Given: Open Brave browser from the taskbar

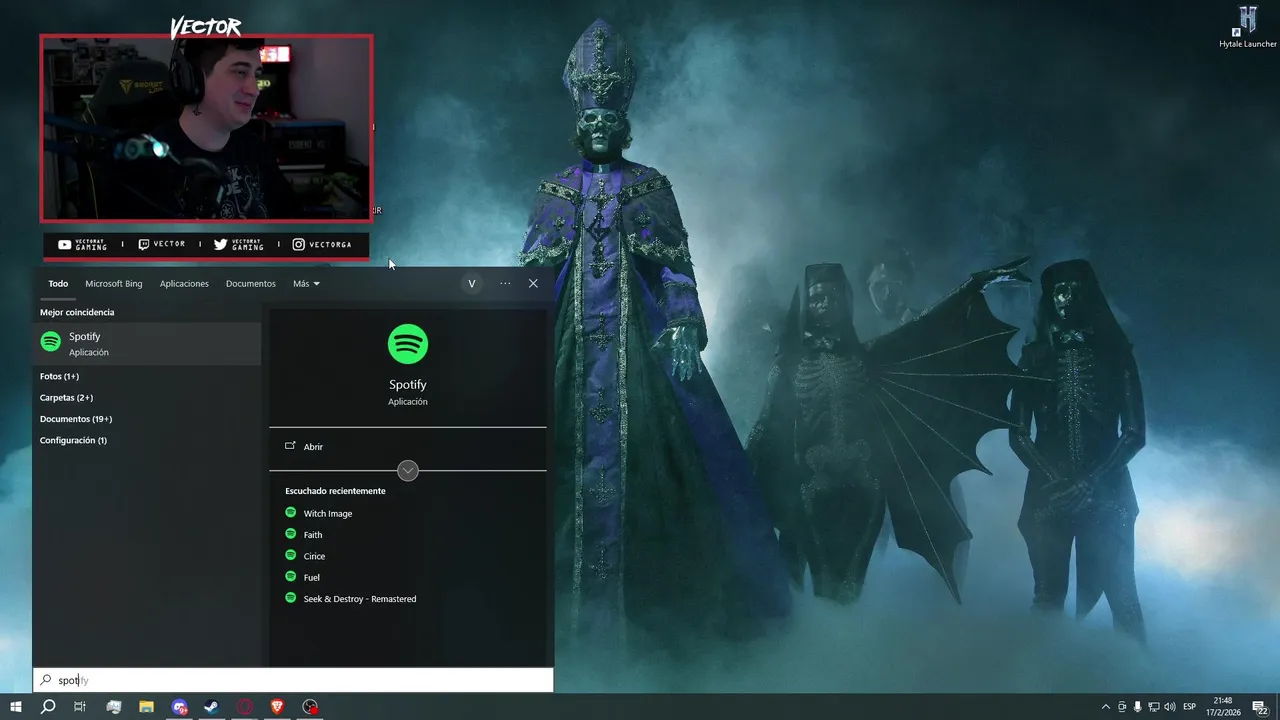Looking at the screenshot, I should coord(277,707).
